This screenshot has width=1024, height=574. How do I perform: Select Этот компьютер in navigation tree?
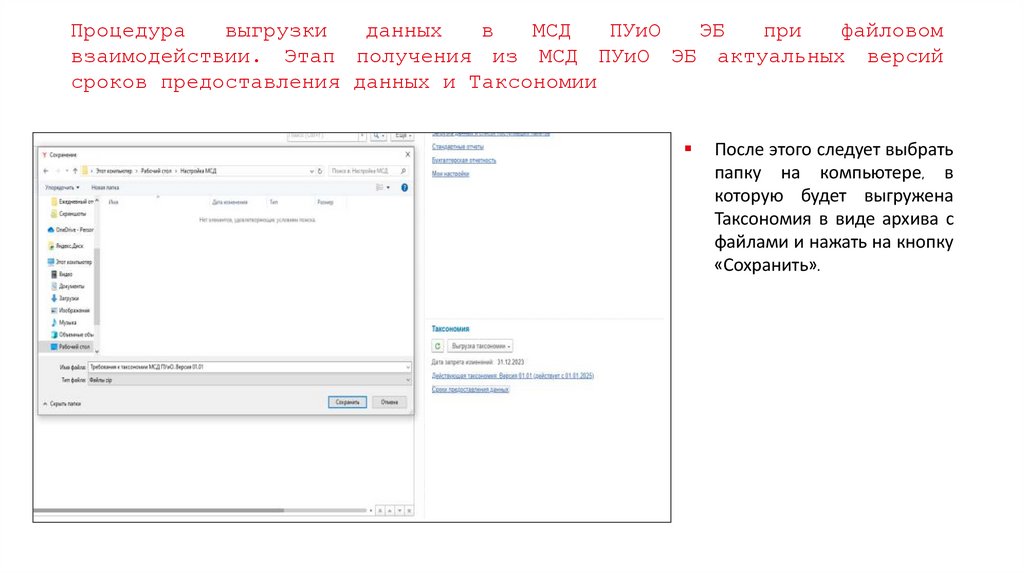(x=70, y=263)
